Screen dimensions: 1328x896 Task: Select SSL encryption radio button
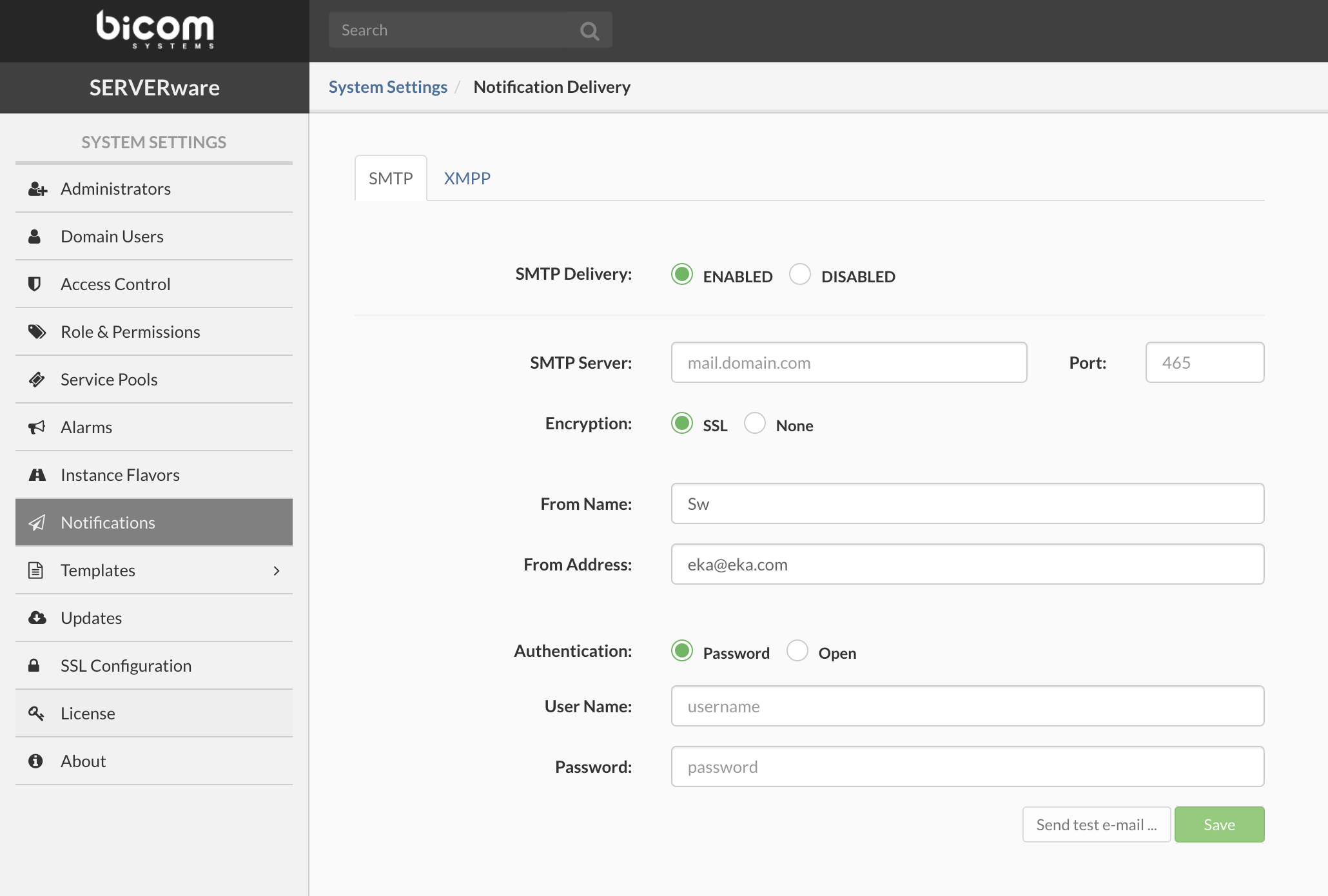[682, 424]
